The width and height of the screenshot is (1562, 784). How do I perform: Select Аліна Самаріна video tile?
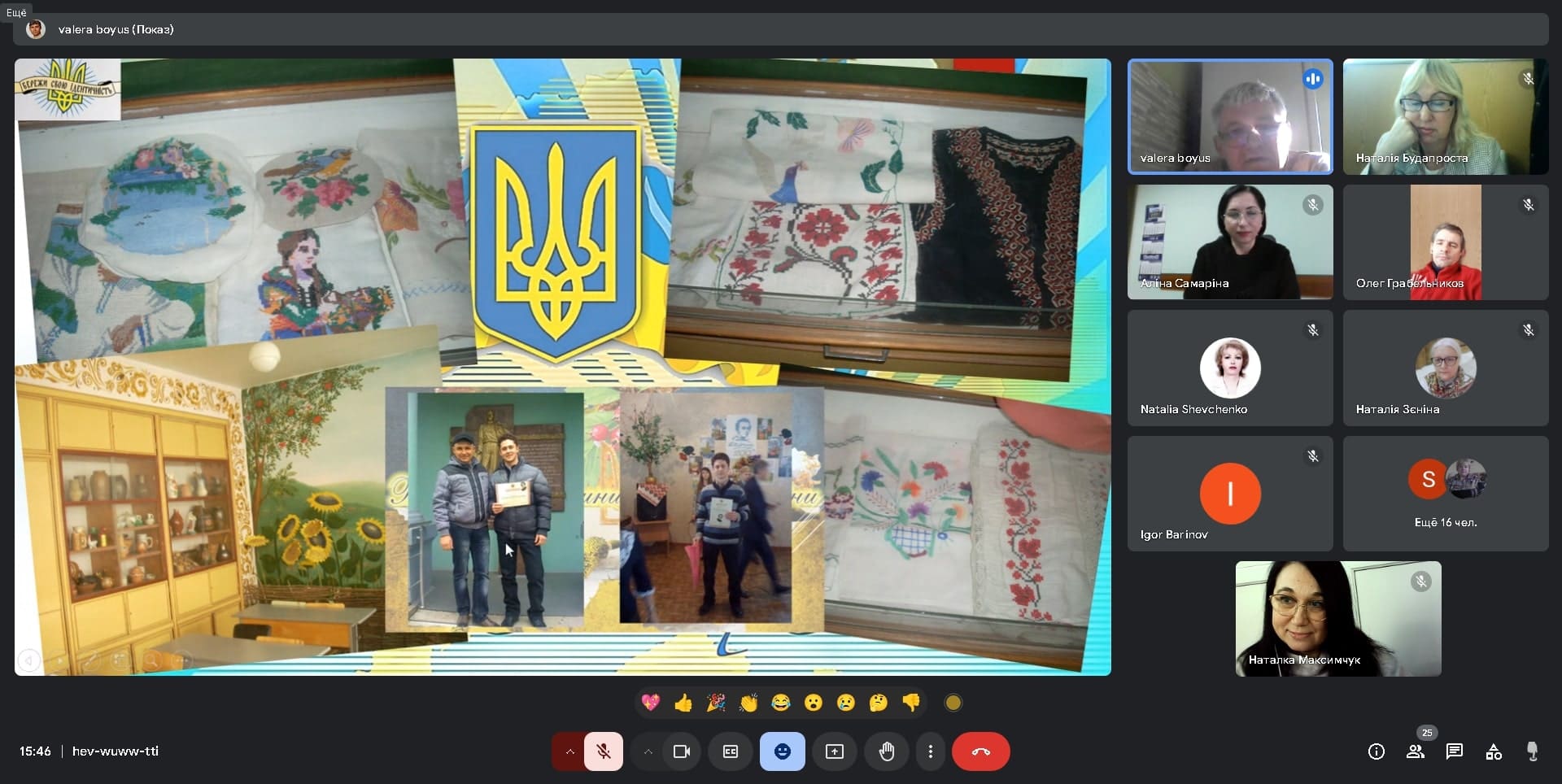(x=1230, y=242)
